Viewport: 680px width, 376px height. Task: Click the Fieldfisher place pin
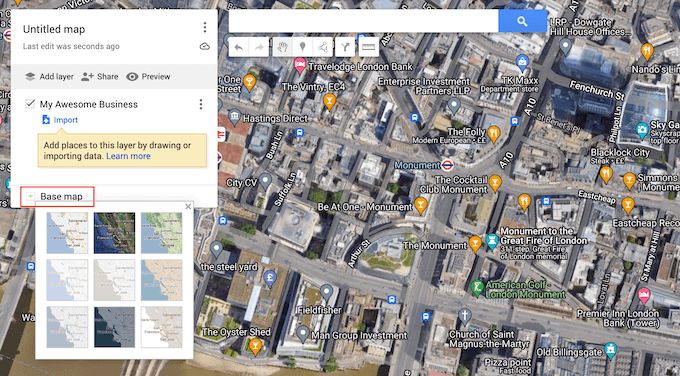tap(327, 292)
